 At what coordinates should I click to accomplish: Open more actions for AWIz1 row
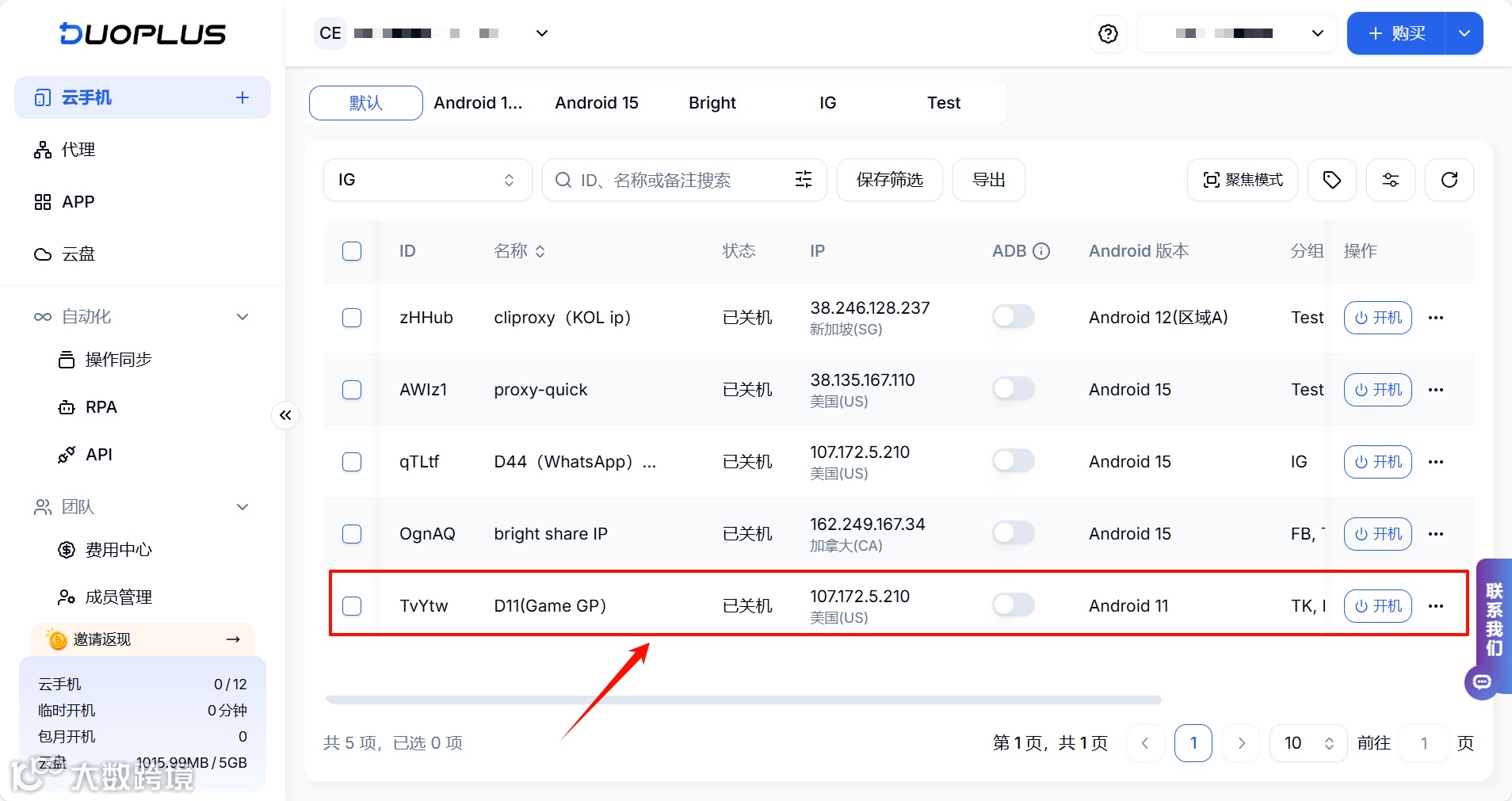1436,390
